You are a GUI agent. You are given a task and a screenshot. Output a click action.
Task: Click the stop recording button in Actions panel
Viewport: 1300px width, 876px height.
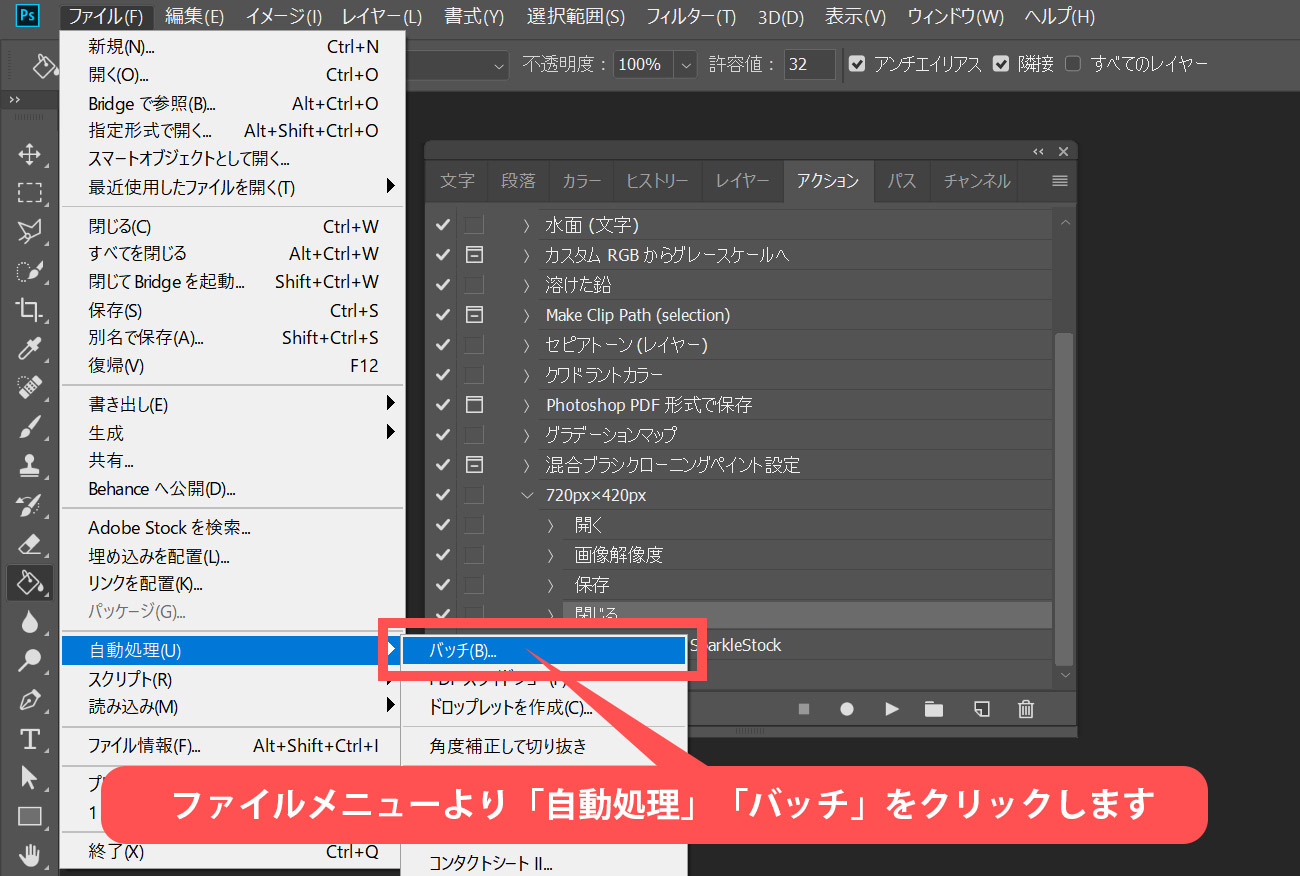pyautogui.click(x=803, y=709)
